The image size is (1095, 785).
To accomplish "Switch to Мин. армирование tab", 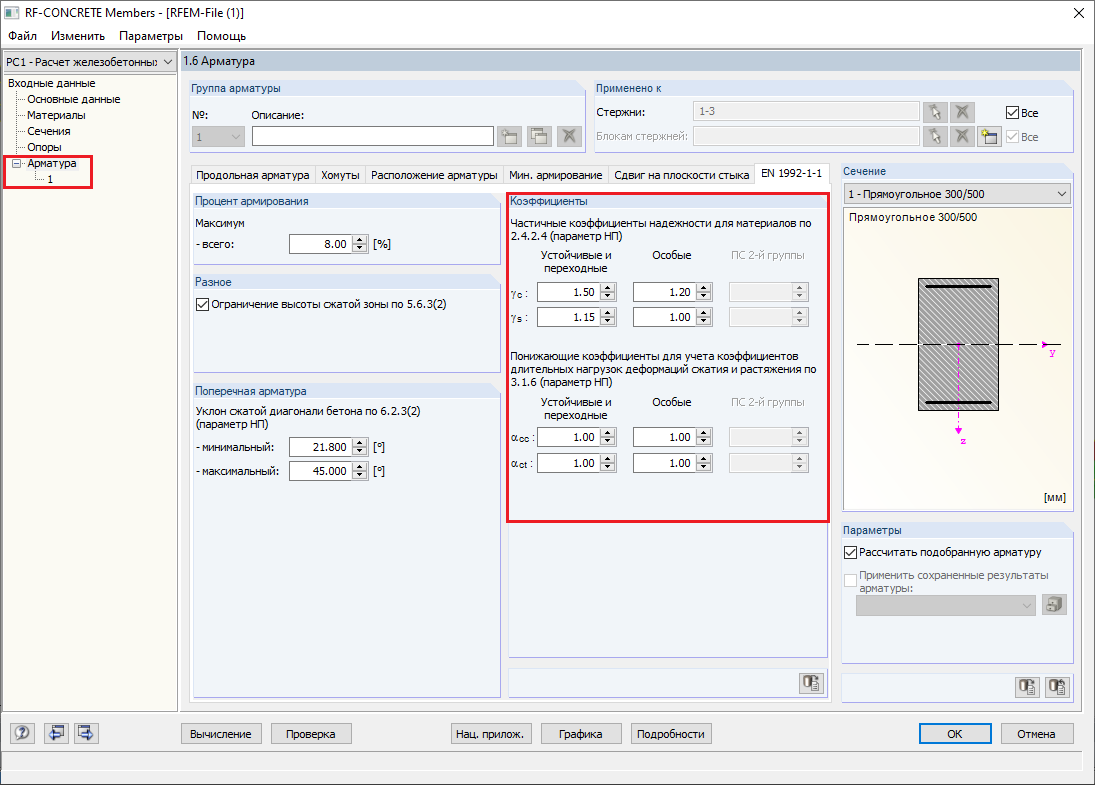I will coord(555,175).
